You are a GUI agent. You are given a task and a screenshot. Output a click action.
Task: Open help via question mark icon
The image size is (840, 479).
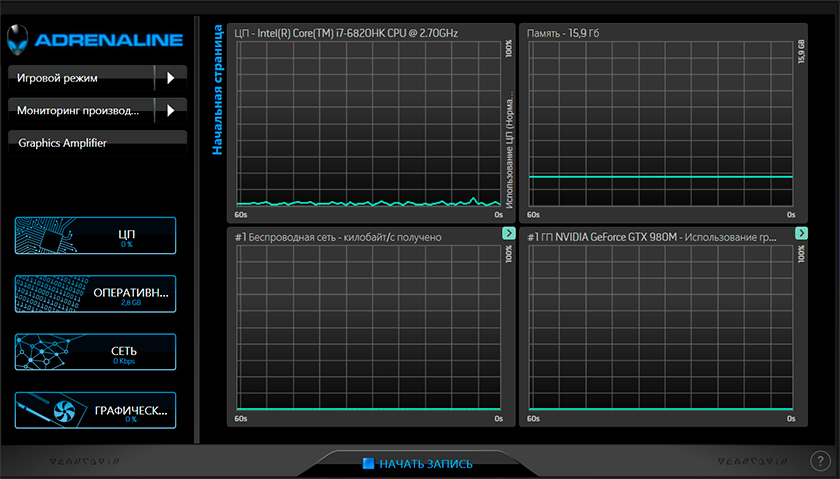click(x=820, y=460)
